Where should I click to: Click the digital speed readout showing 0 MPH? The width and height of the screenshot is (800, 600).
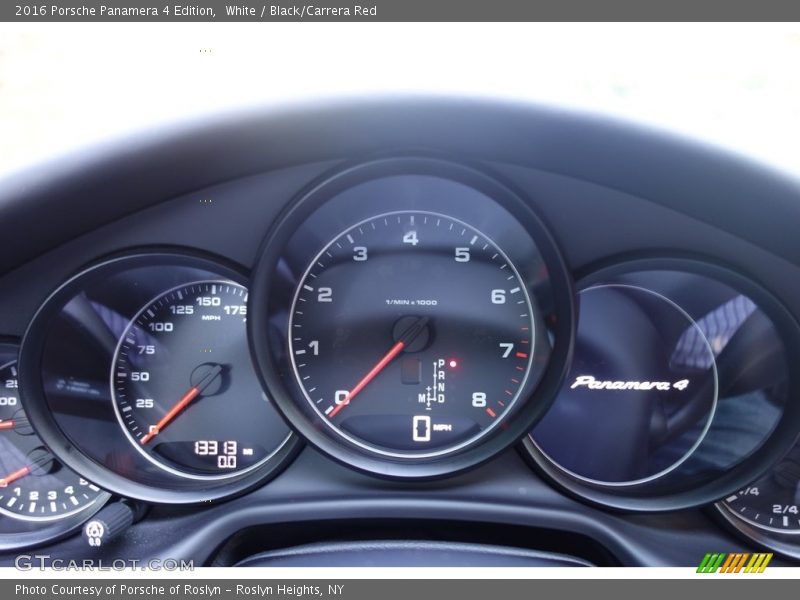[x=432, y=428]
